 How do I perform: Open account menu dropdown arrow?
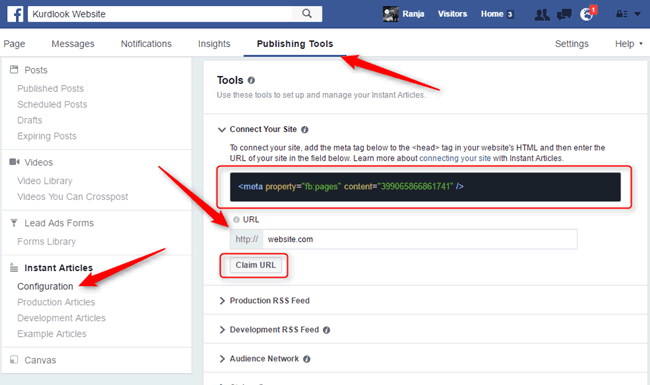[638, 14]
